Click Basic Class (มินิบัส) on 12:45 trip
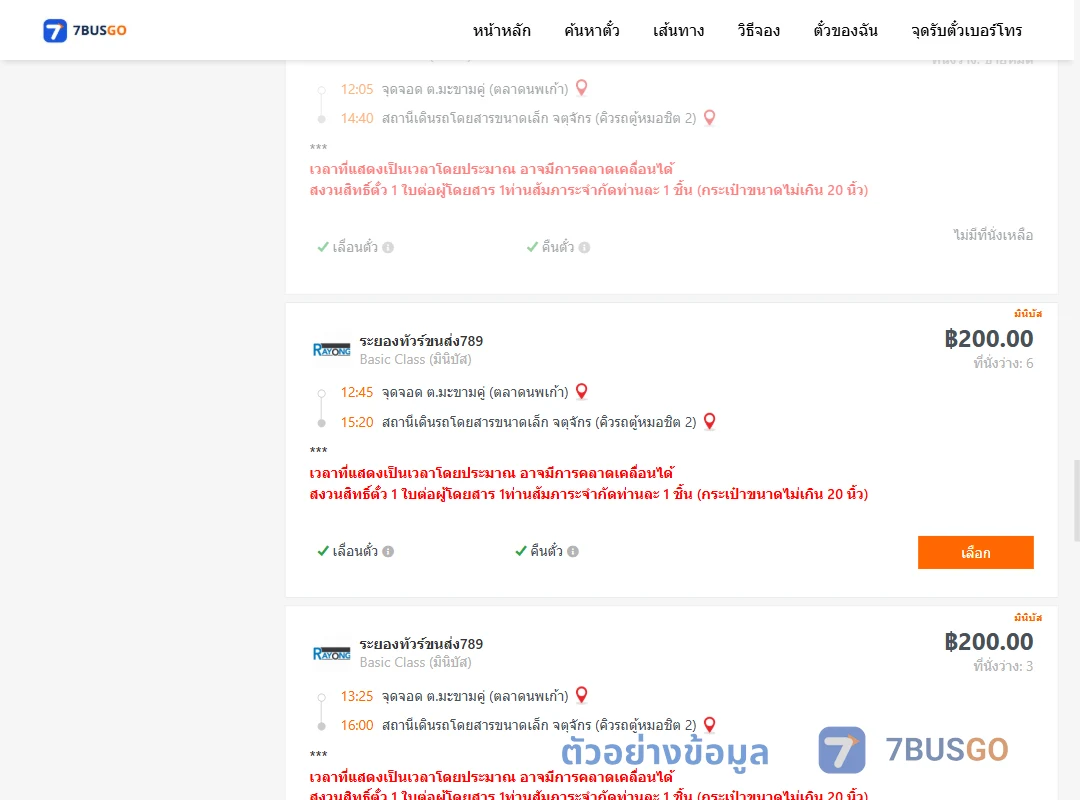This screenshot has height=800, width=1080. [x=415, y=360]
